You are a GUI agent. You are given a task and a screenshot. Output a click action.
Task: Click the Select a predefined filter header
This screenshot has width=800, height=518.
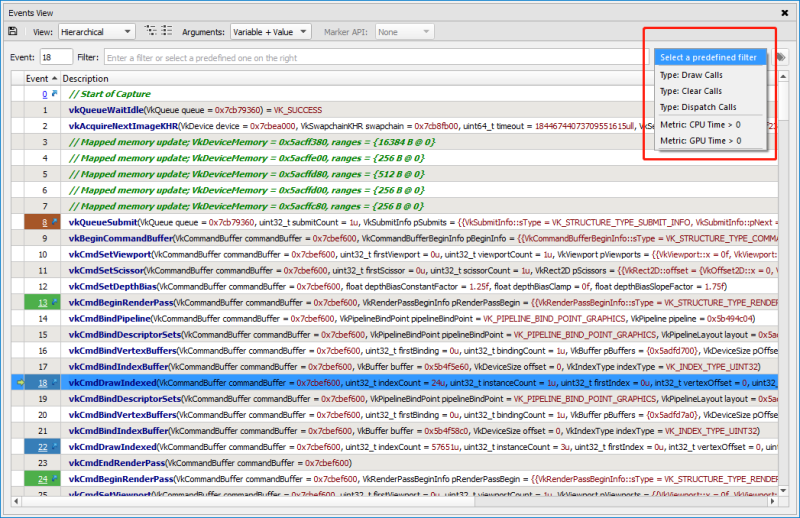point(710,57)
